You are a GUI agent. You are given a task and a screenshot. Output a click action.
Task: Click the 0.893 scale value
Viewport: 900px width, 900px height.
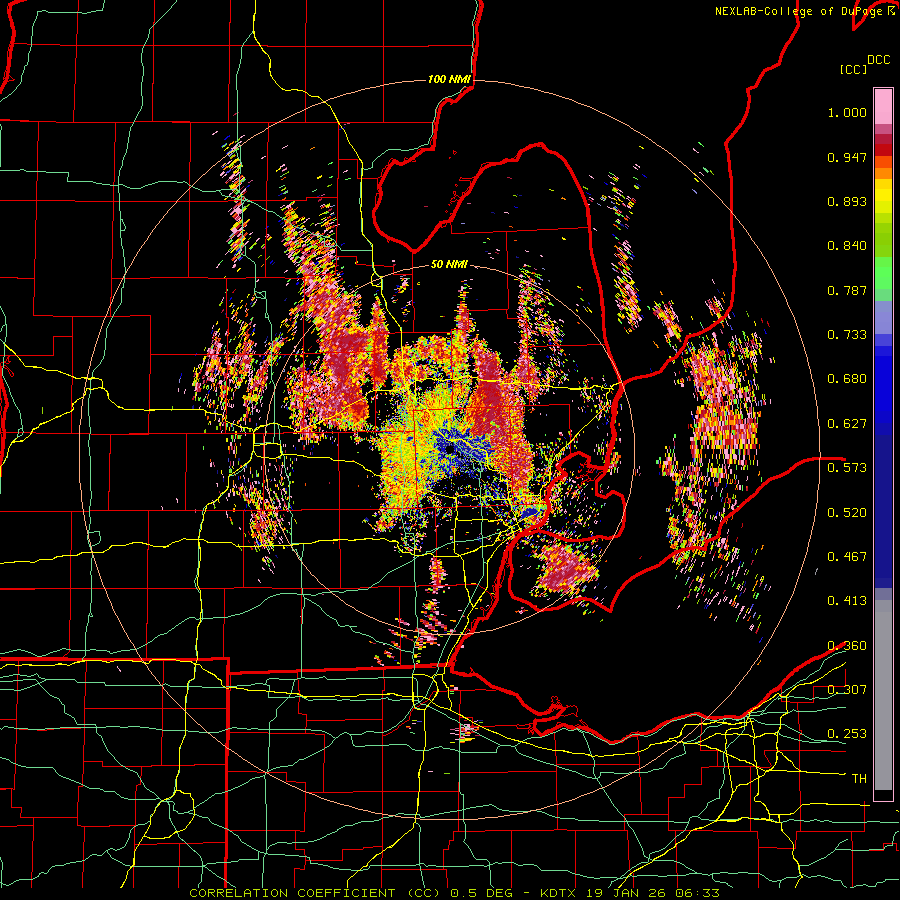pyautogui.click(x=847, y=201)
